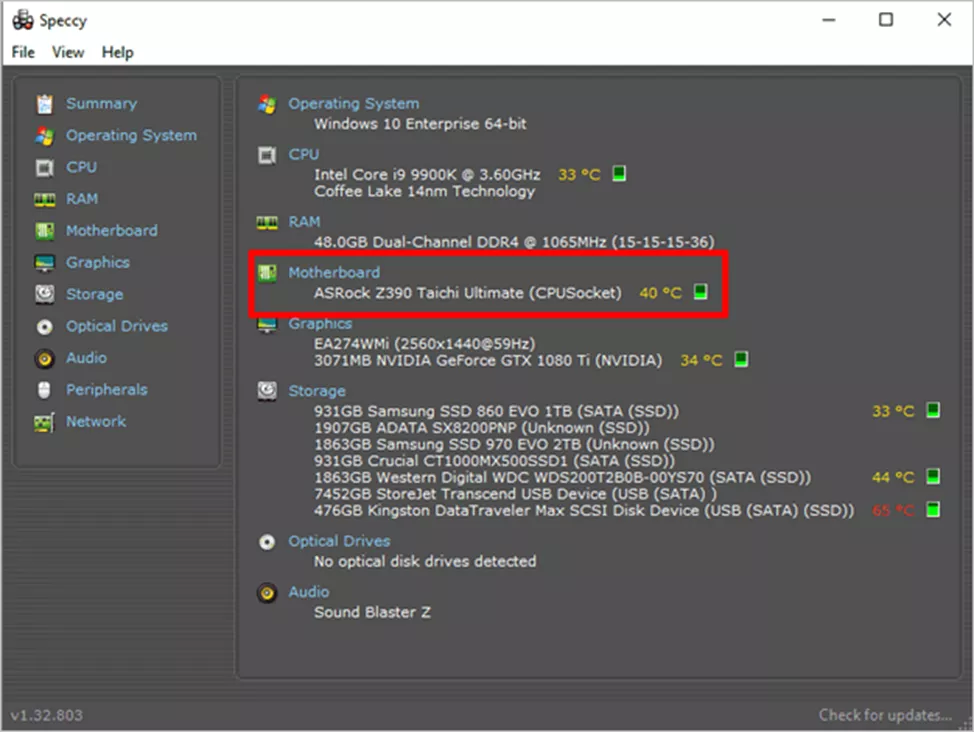This screenshot has height=732, width=974.
Task: Open the File menu
Action: point(23,52)
